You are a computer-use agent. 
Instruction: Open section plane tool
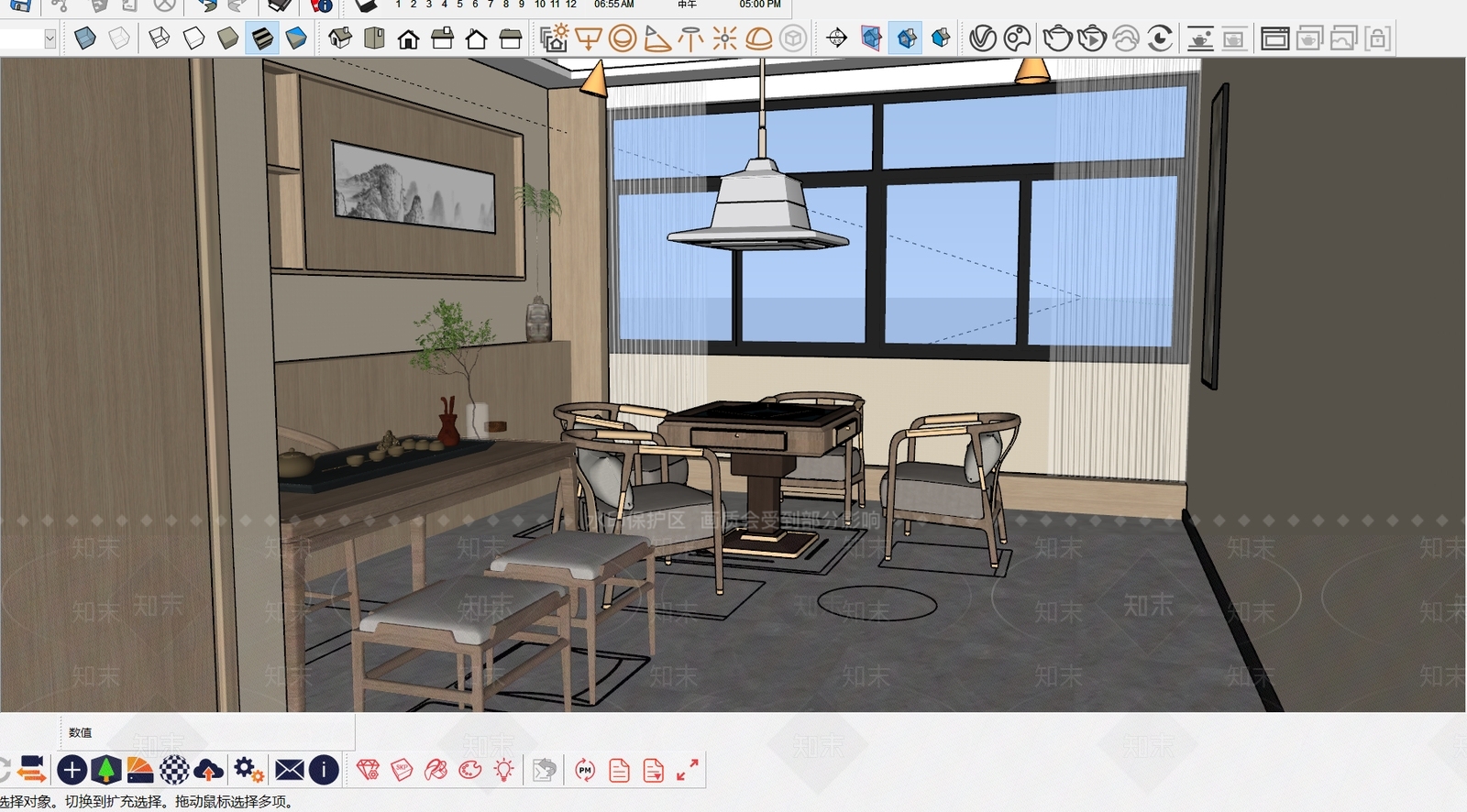[836, 38]
